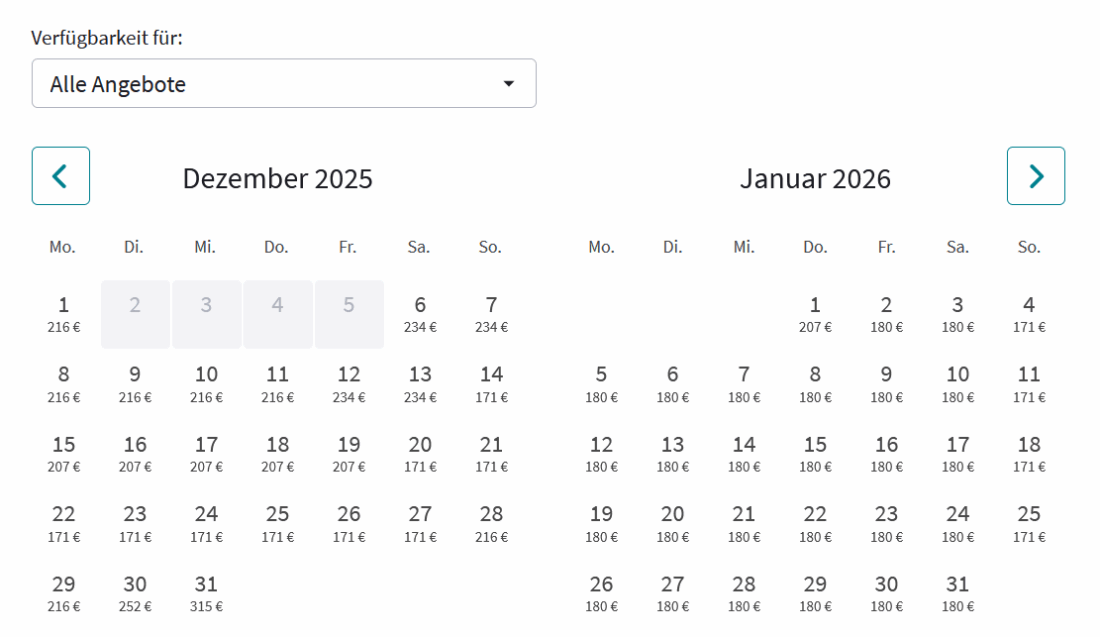Advance to next month with right arrow
The image size is (1100, 637).
coord(1035,176)
